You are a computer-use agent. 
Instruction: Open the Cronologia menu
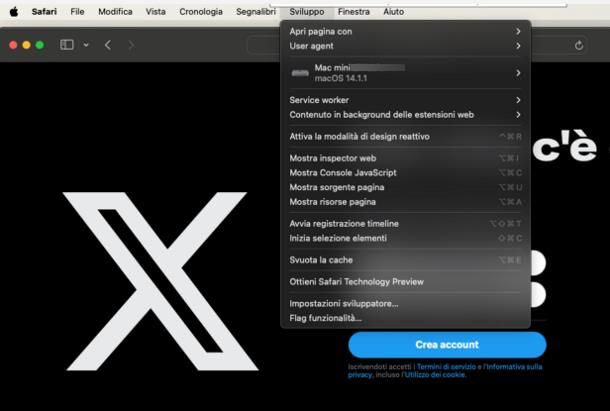201,12
